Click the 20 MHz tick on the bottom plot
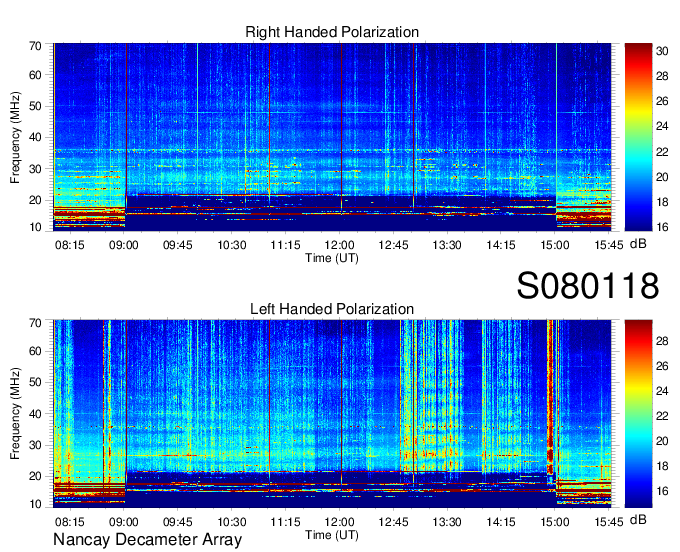This screenshot has height=552, width=680. pos(35,476)
